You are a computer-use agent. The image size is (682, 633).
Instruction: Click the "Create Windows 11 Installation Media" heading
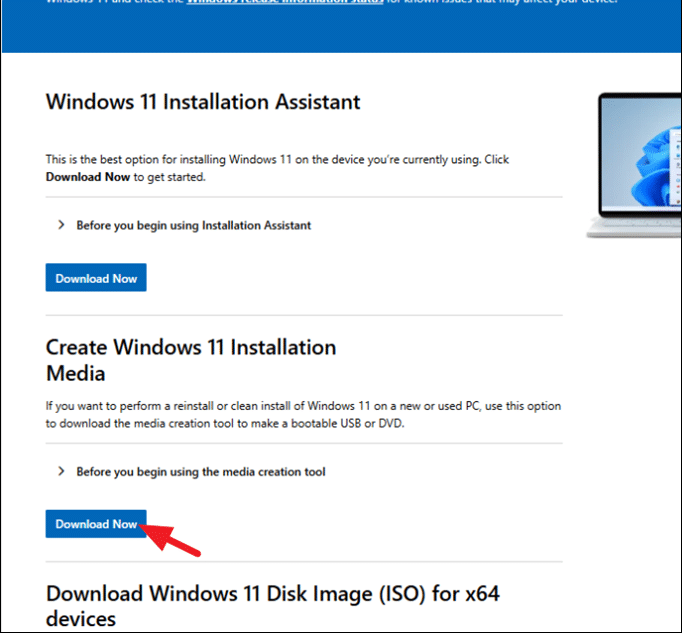[191, 360]
